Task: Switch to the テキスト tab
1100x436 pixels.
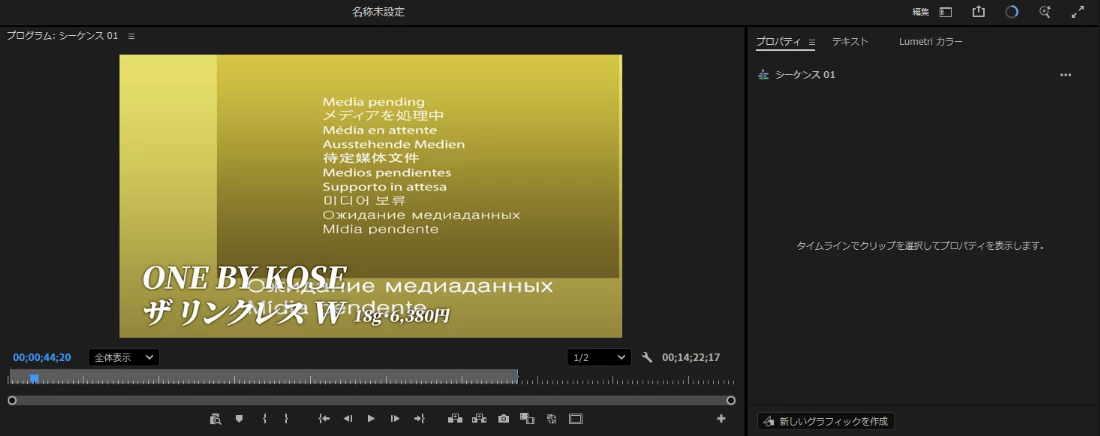Action: click(x=850, y=42)
